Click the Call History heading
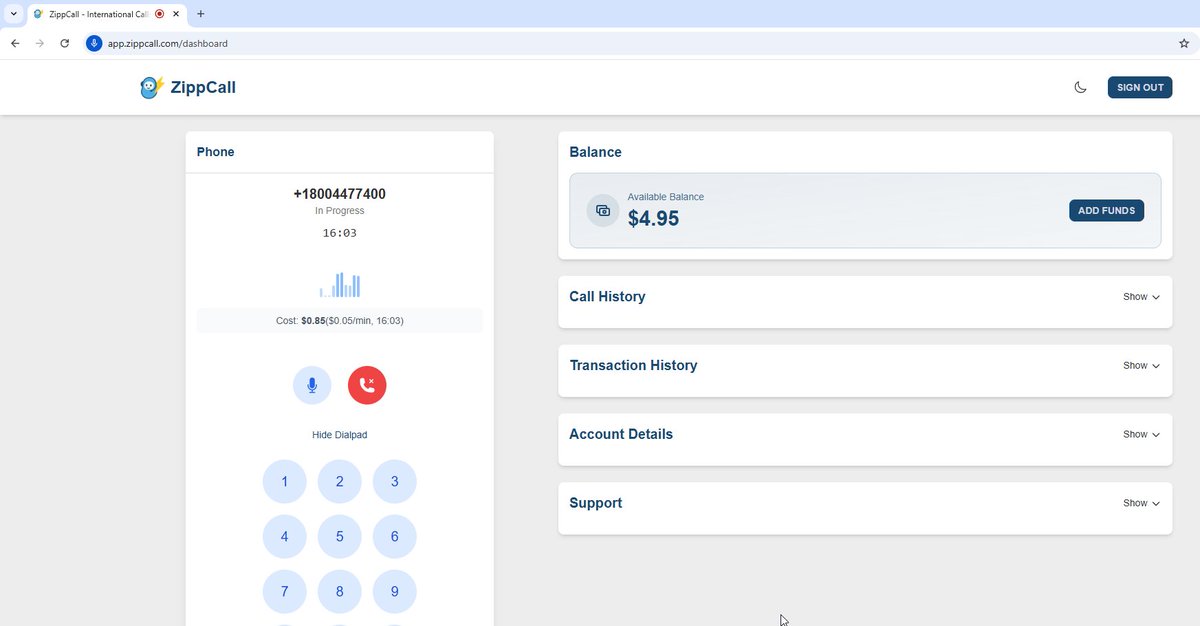The height and width of the screenshot is (626, 1200). click(x=607, y=297)
